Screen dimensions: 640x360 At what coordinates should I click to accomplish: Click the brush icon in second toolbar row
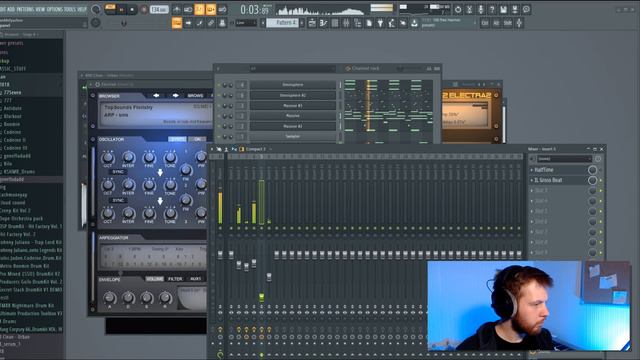[200, 23]
